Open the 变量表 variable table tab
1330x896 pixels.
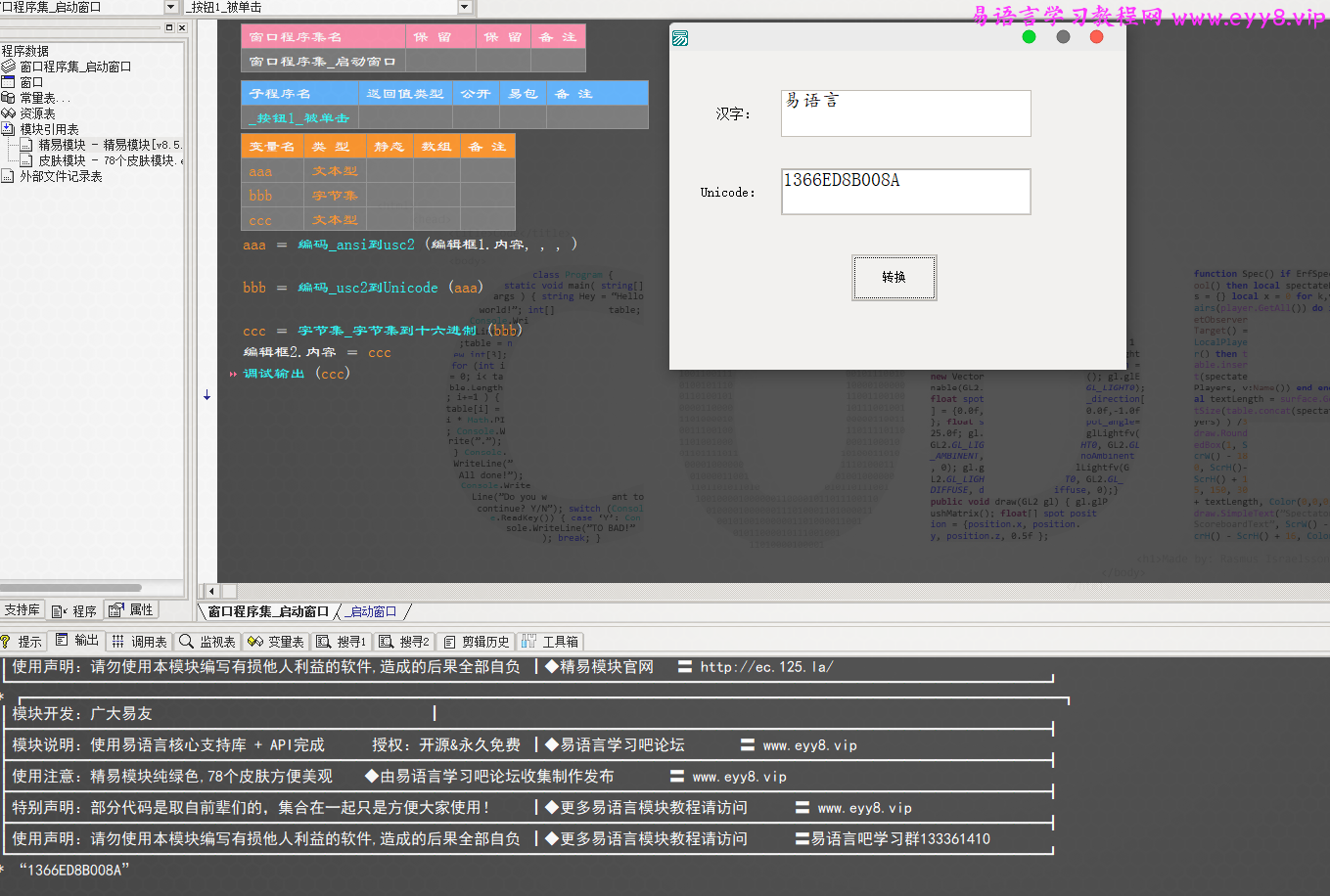(276, 642)
